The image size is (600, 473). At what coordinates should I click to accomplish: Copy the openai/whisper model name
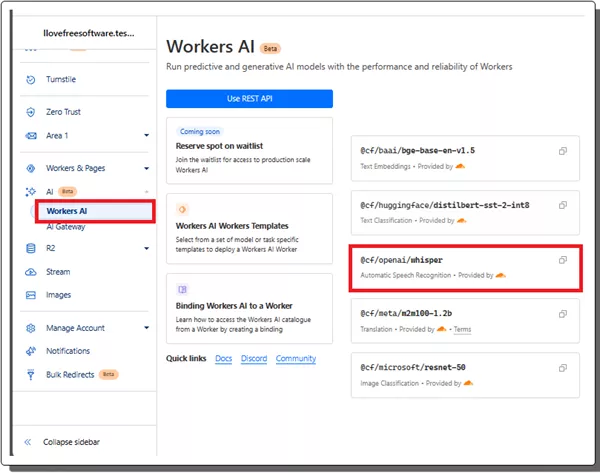[562, 260]
